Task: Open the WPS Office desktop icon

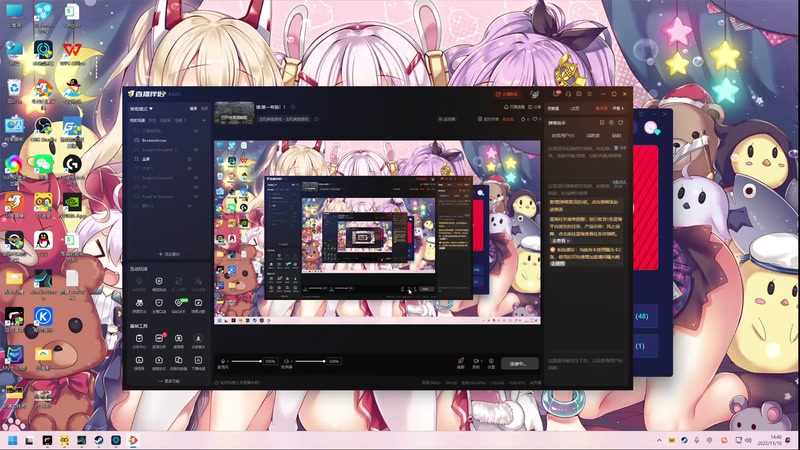Action: (x=72, y=53)
